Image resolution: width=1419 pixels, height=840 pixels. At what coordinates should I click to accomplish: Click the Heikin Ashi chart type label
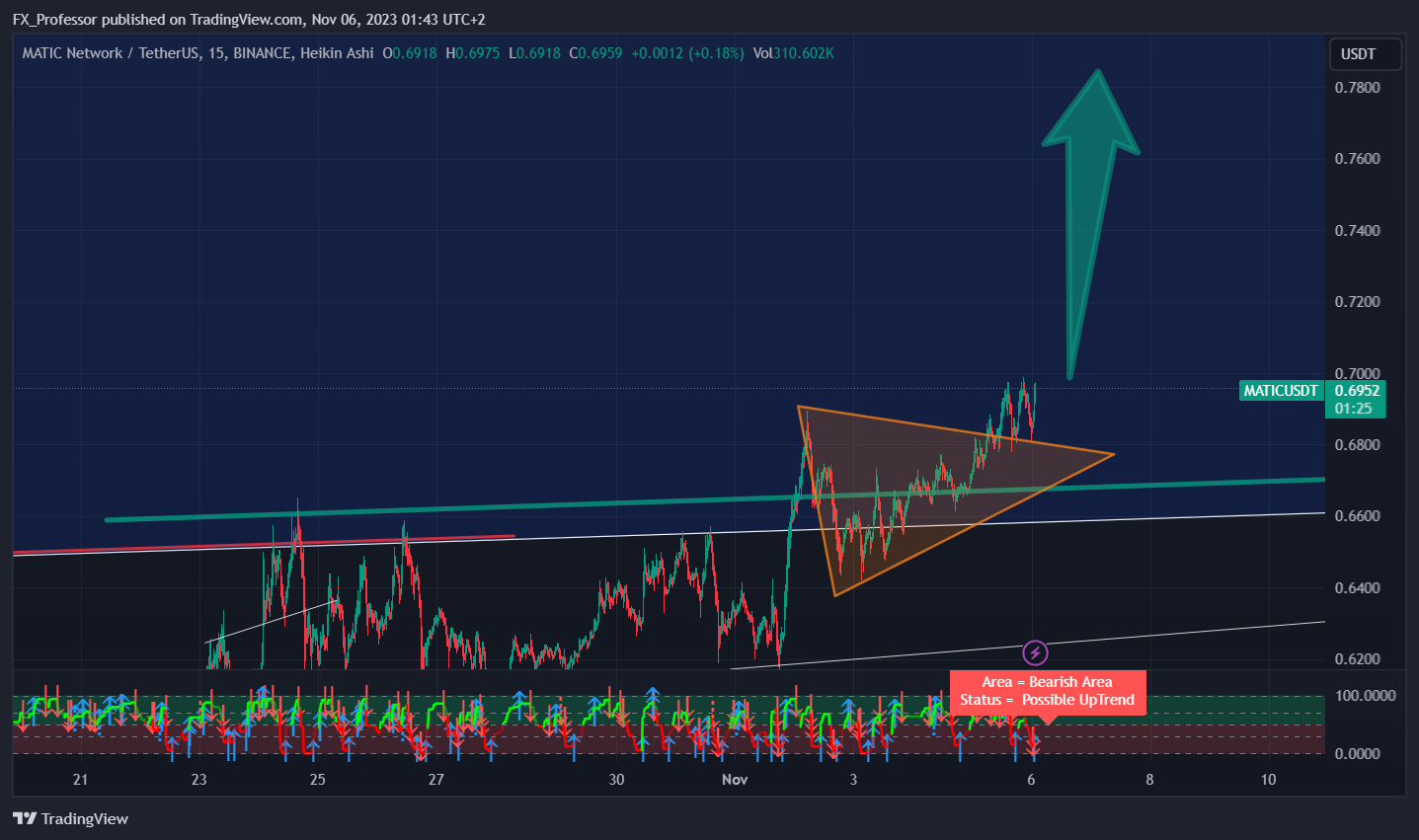point(337,53)
